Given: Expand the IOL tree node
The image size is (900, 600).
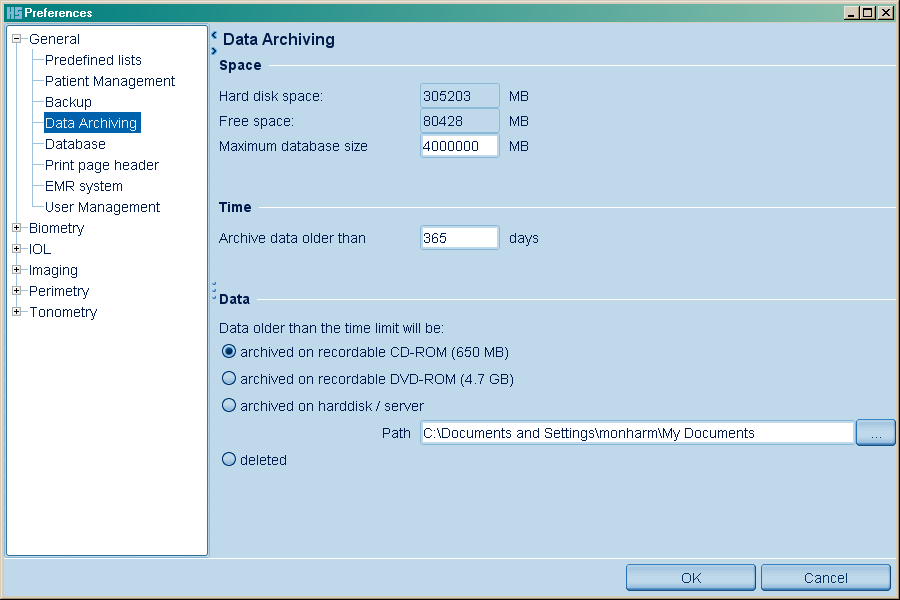Looking at the screenshot, I should pos(17,249).
